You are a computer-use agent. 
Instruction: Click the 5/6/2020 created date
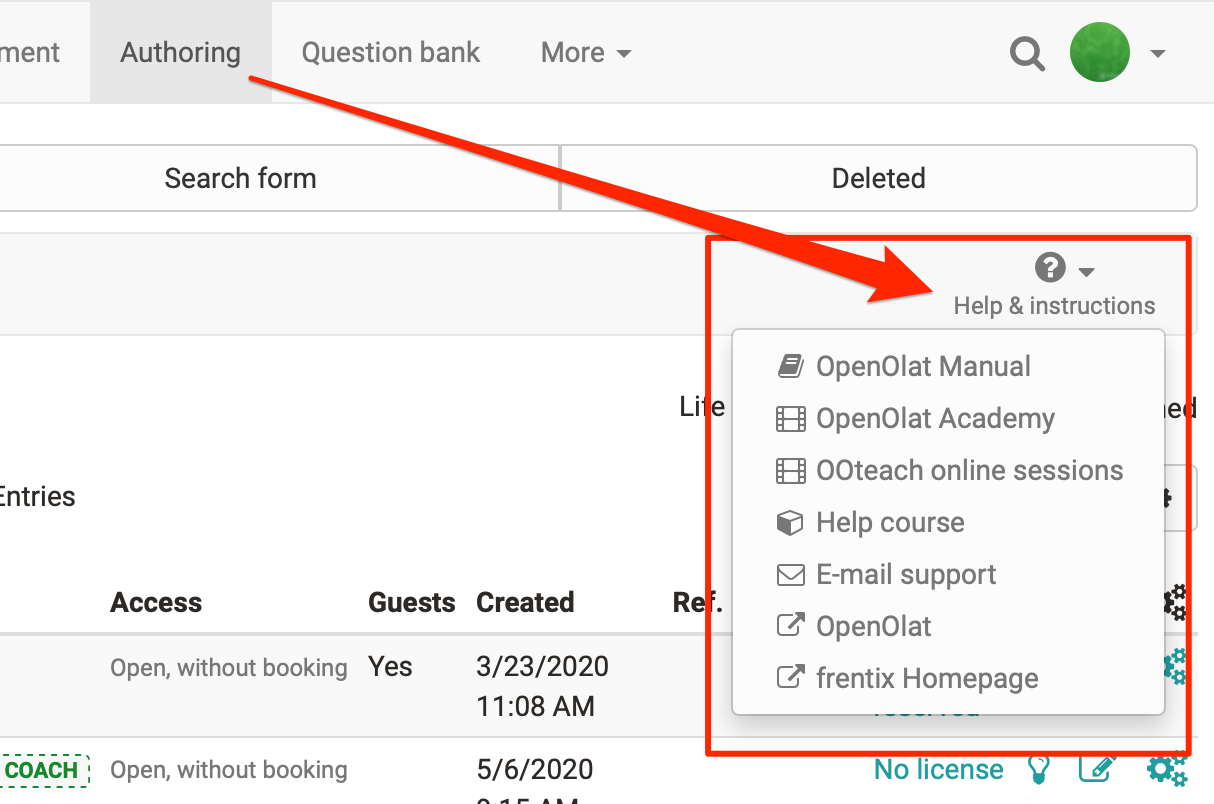click(x=535, y=769)
